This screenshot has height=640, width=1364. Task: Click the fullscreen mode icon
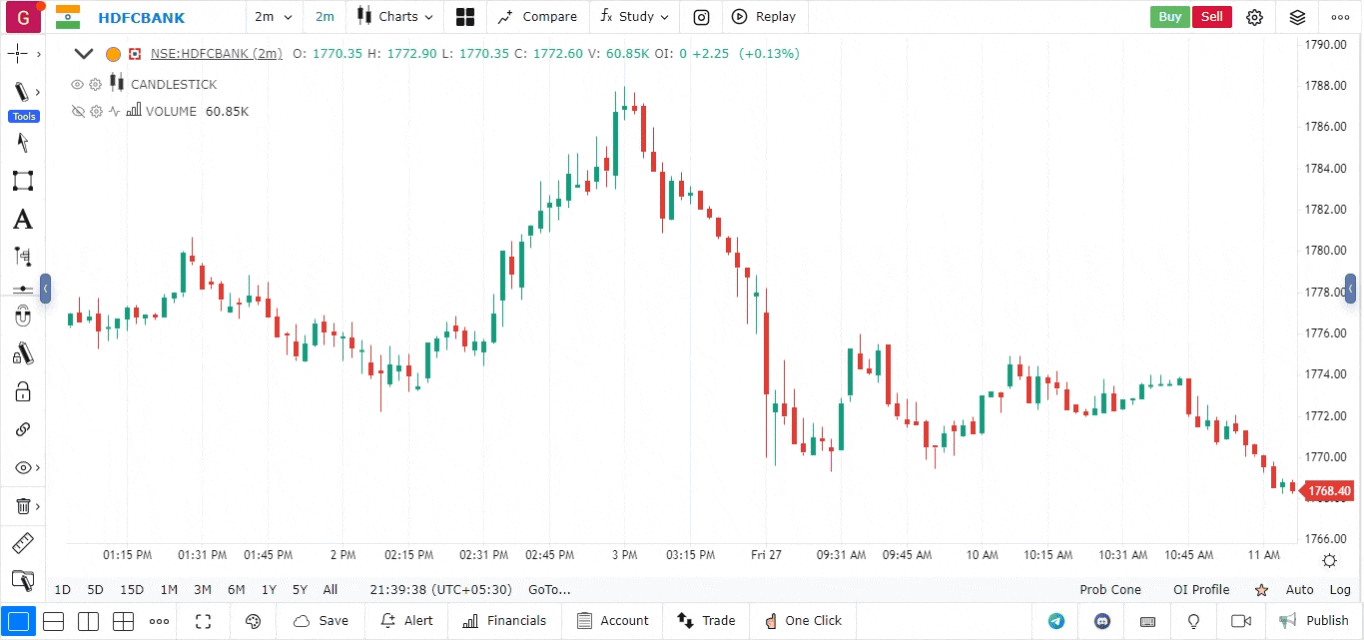click(x=204, y=621)
